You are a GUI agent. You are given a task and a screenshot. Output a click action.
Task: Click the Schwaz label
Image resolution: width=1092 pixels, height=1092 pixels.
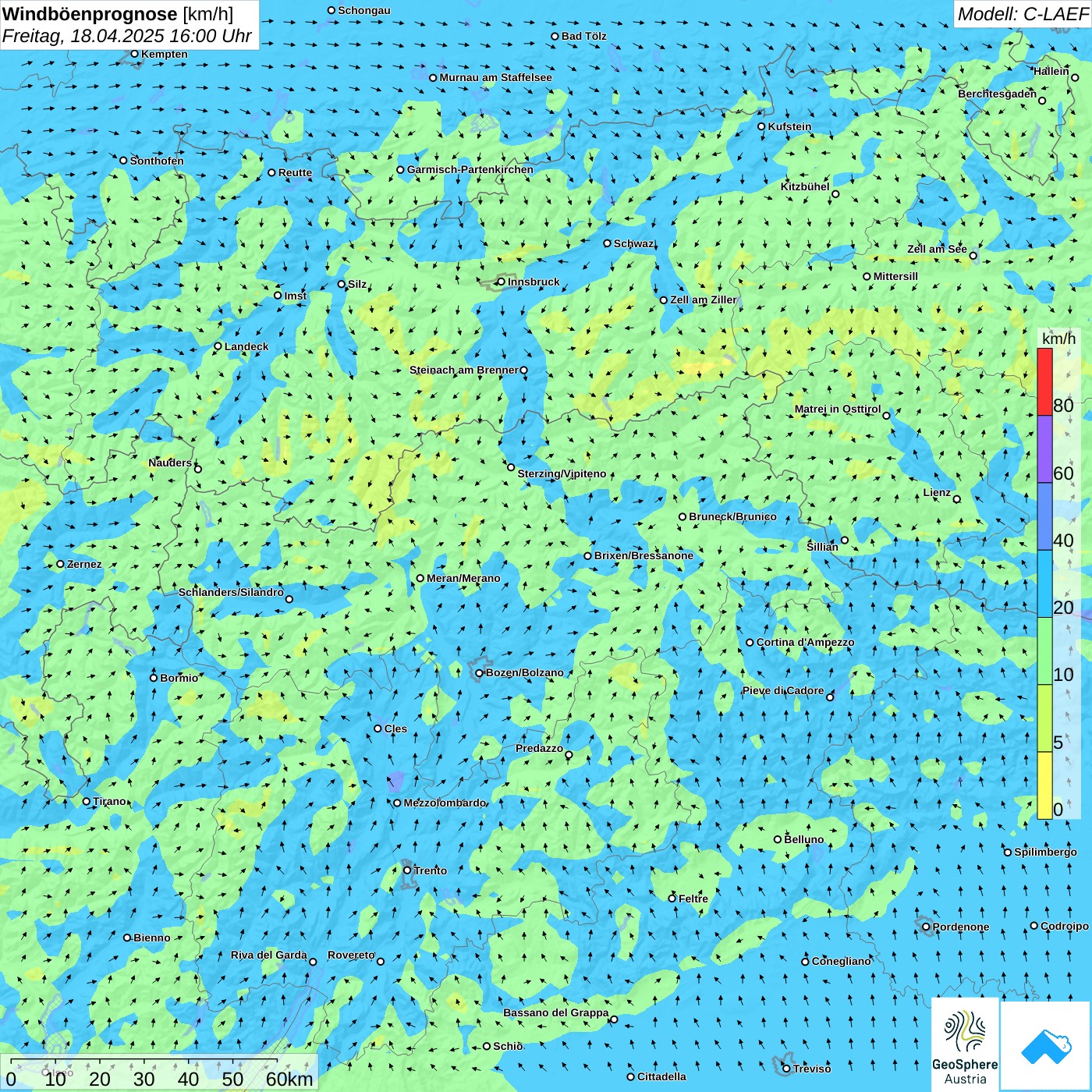(x=633, y=243)
